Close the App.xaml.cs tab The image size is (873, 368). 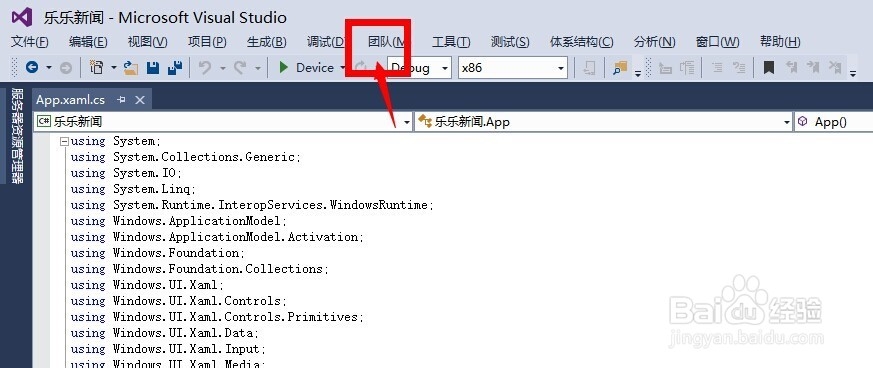[x=140, y=100]
